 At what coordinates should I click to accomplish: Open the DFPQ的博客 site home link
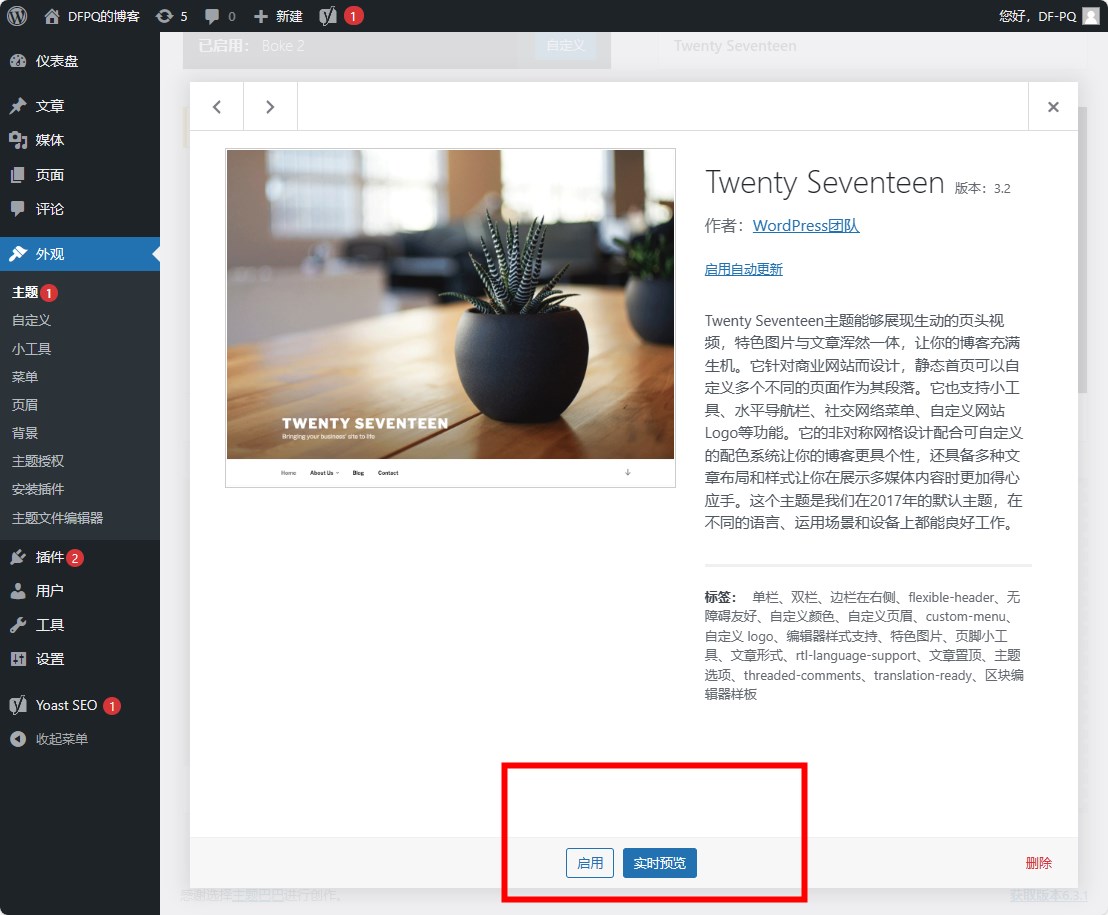click(92, 16)
